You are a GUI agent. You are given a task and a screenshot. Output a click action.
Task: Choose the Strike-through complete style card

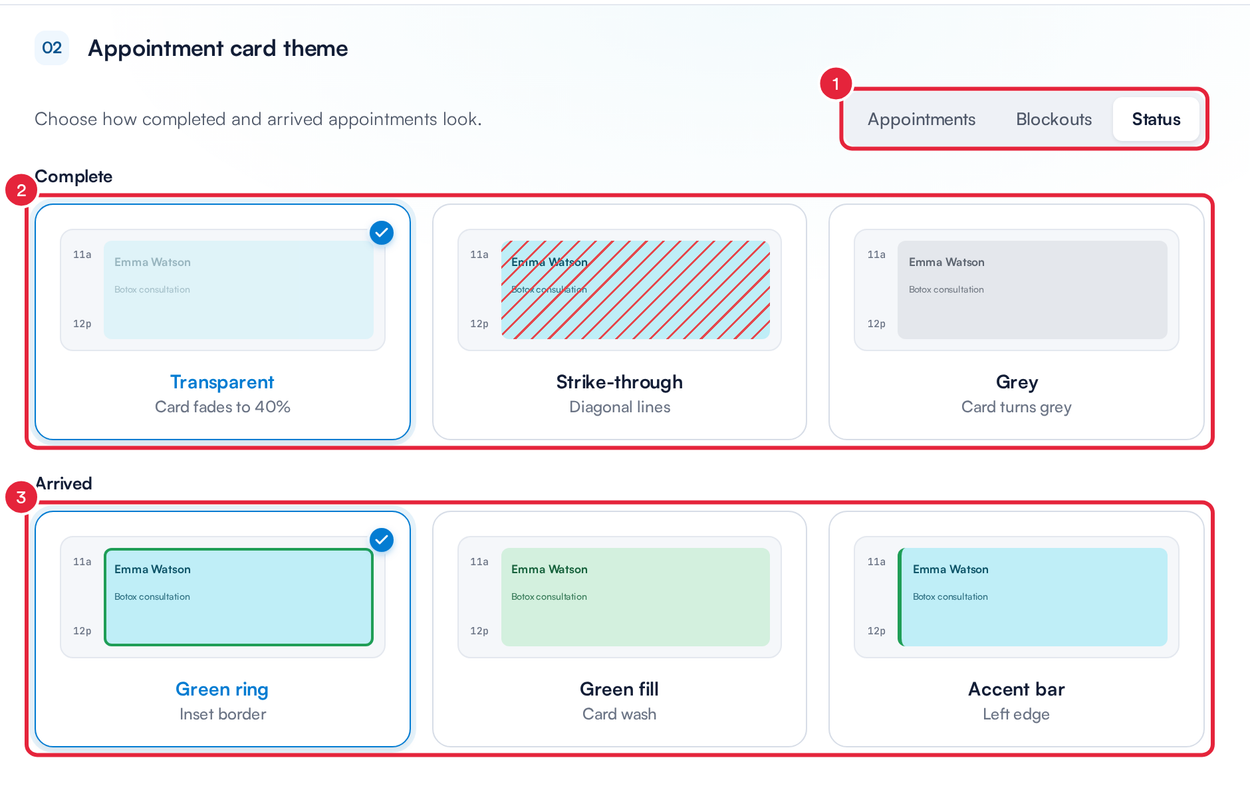click(619, 322)
